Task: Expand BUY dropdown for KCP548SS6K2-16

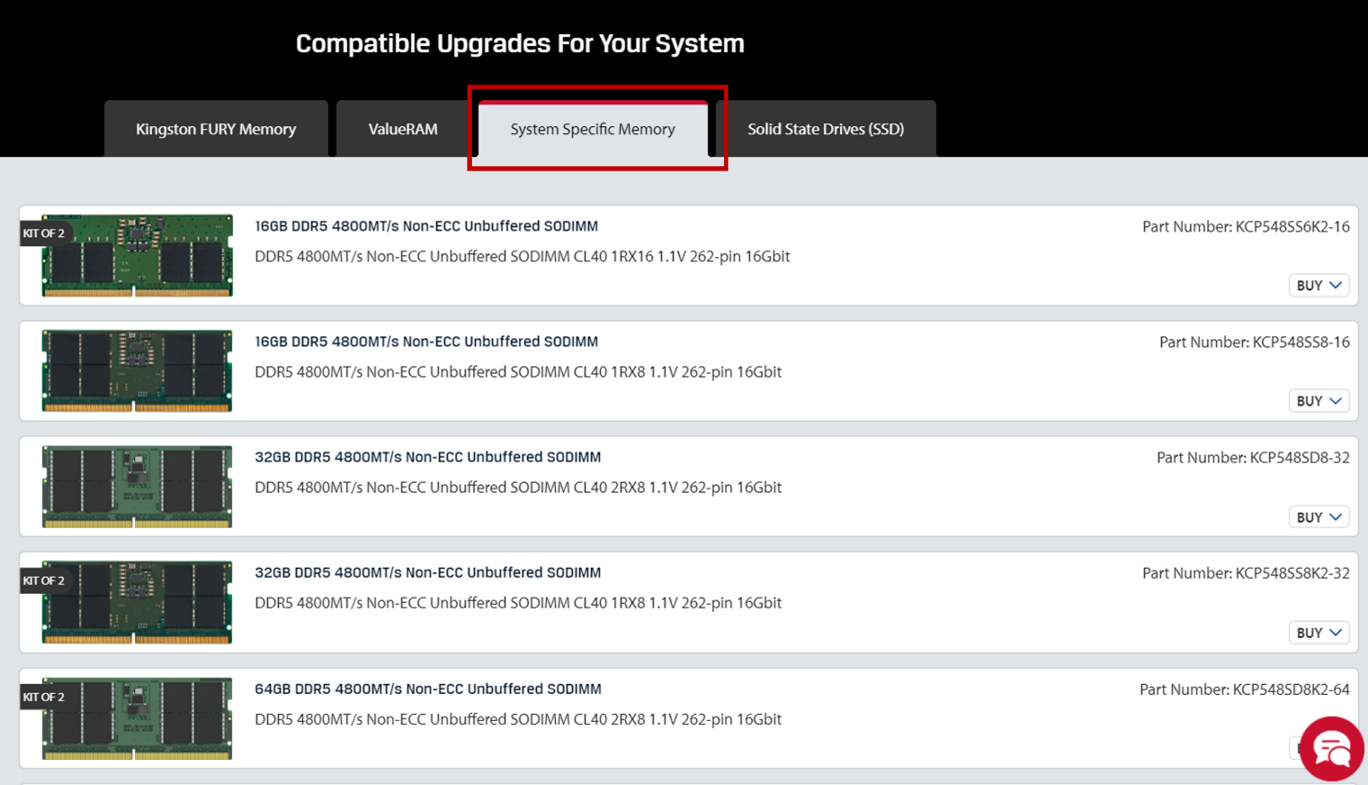Action: coord(1319,285)
